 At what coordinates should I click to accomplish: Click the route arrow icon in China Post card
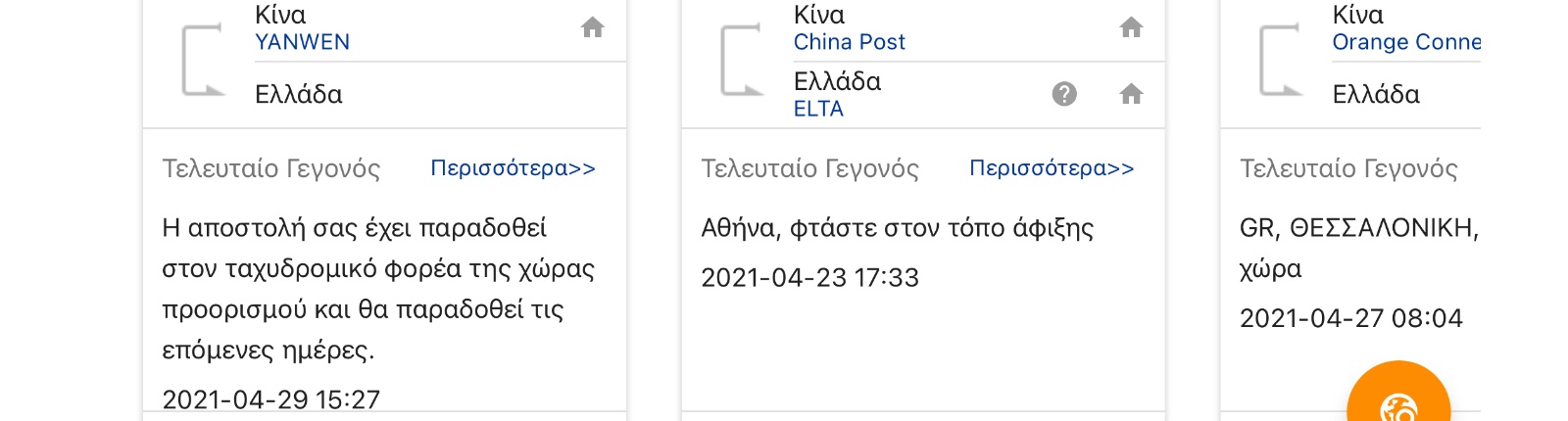point(743,61)
